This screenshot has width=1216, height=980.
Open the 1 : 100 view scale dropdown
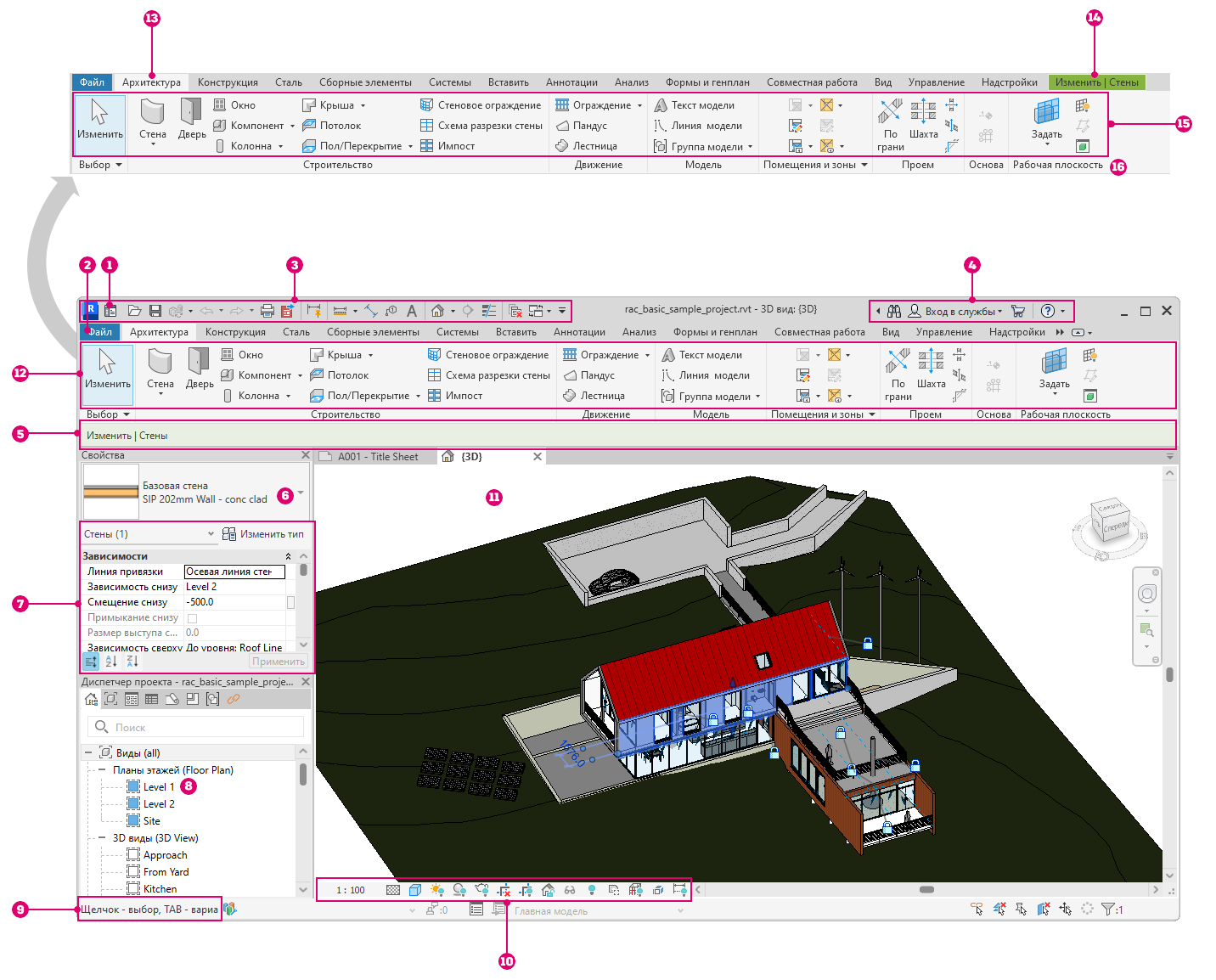click(x=351, y=890)
